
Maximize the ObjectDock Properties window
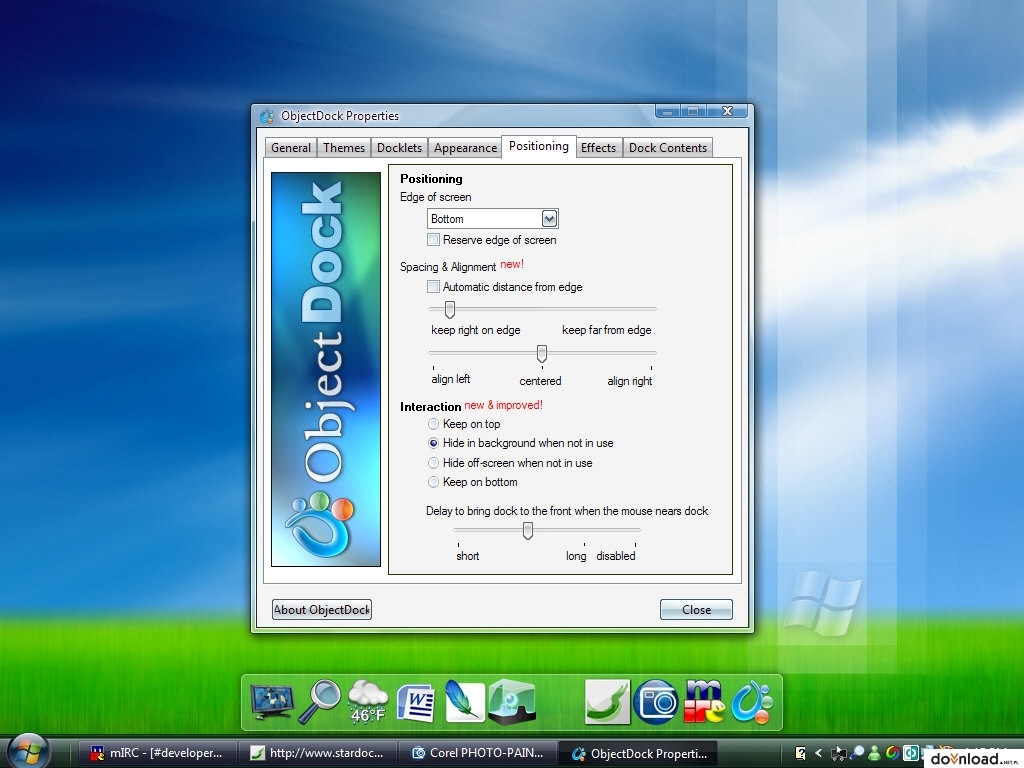(693, 111)
